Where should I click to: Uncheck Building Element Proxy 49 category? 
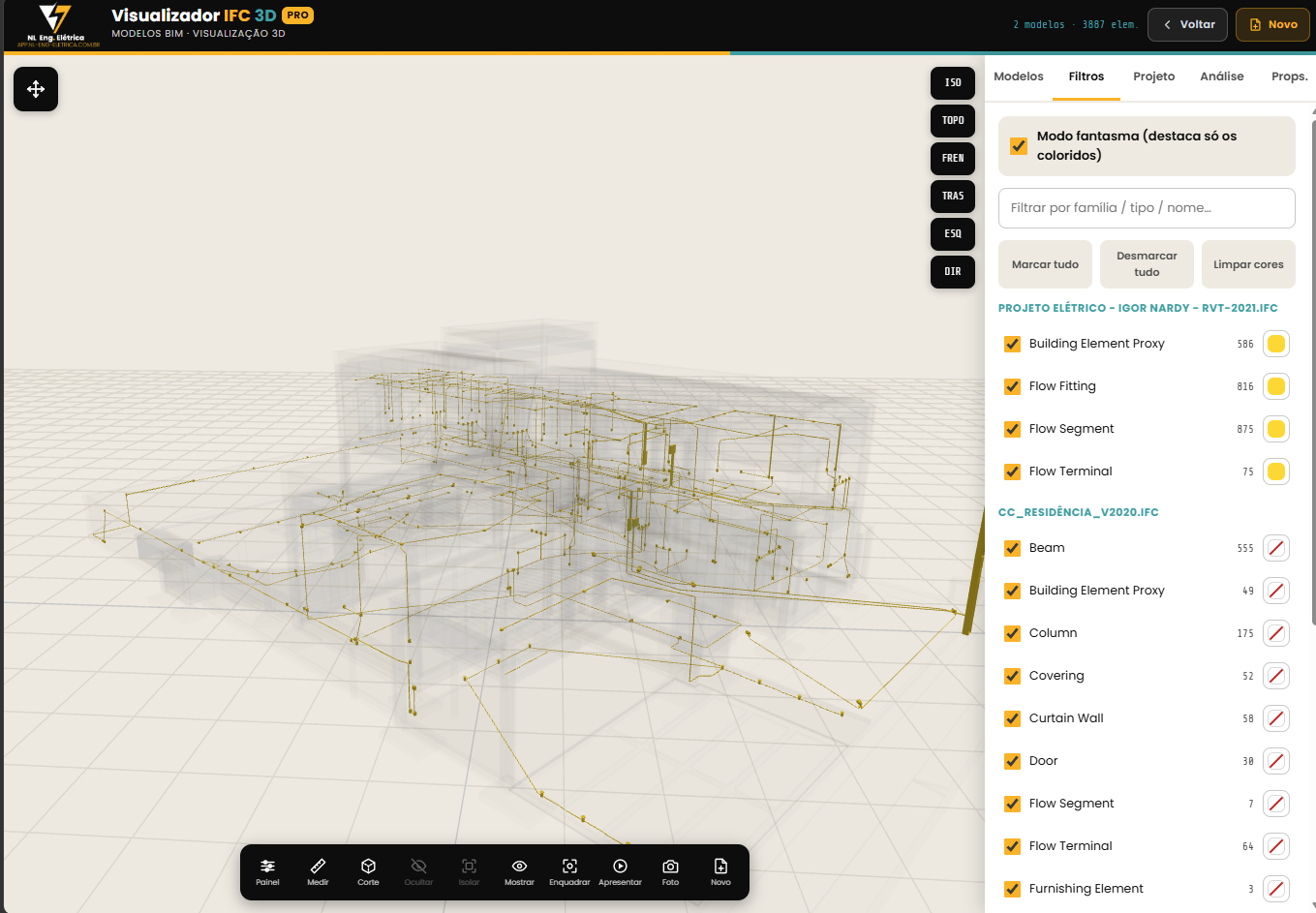pyautogui.click(x=1013, y=591)
